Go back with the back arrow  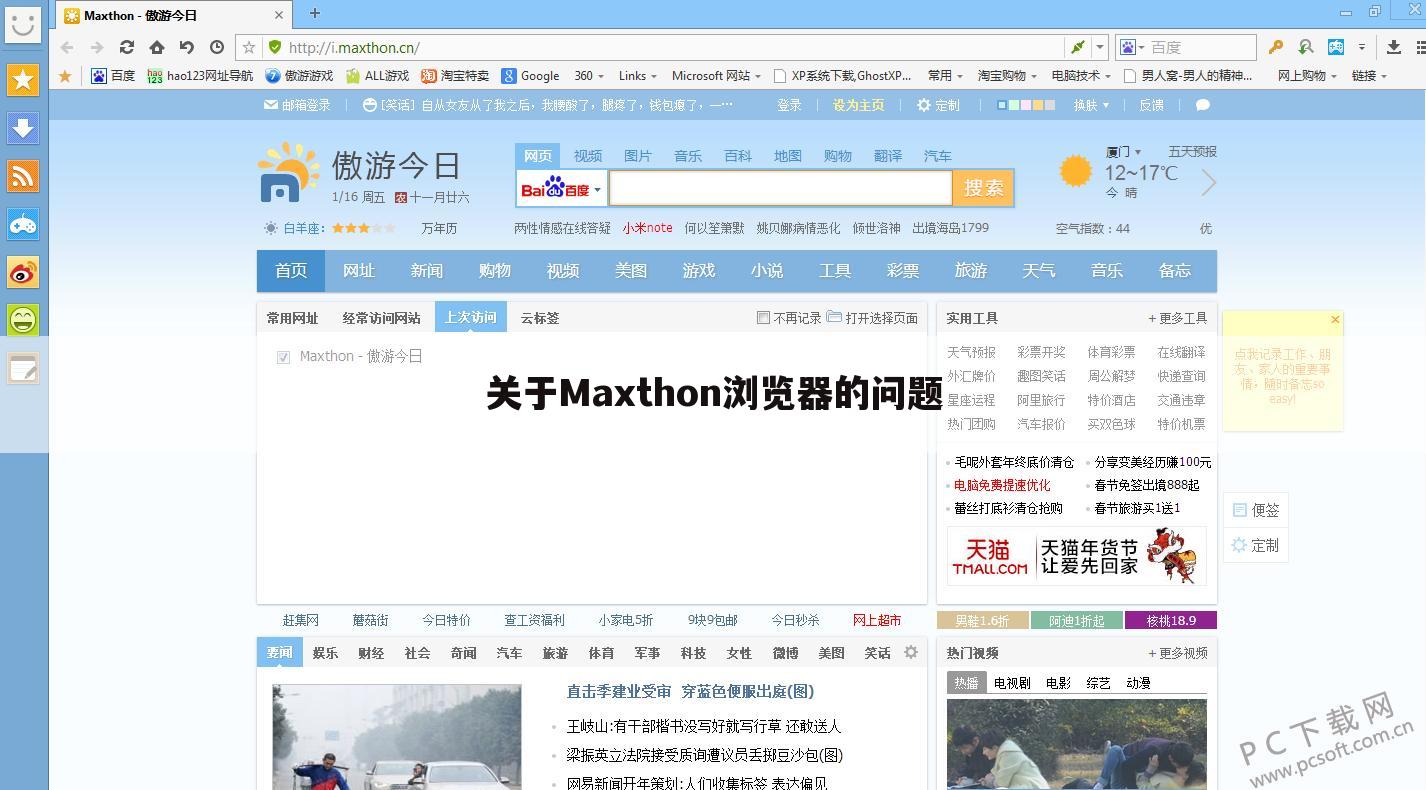pos(67,47)
